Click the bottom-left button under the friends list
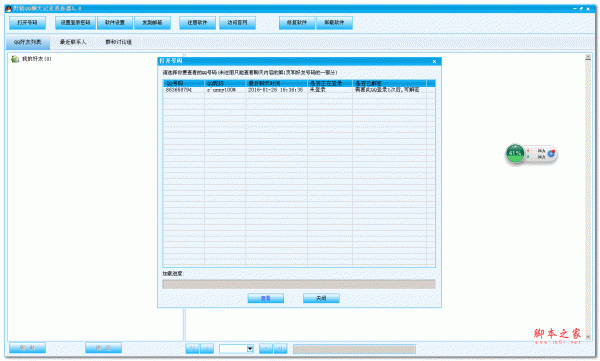The image size is (600, 361). [27, 348]
